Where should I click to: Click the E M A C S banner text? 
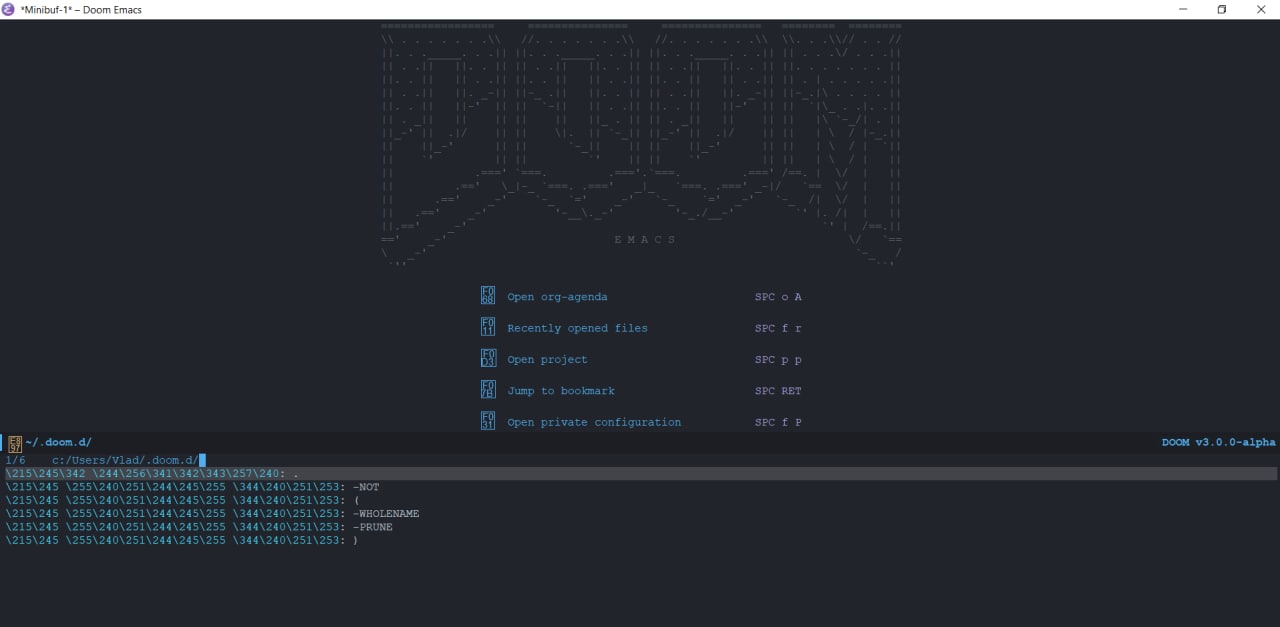tap(645, 240)
